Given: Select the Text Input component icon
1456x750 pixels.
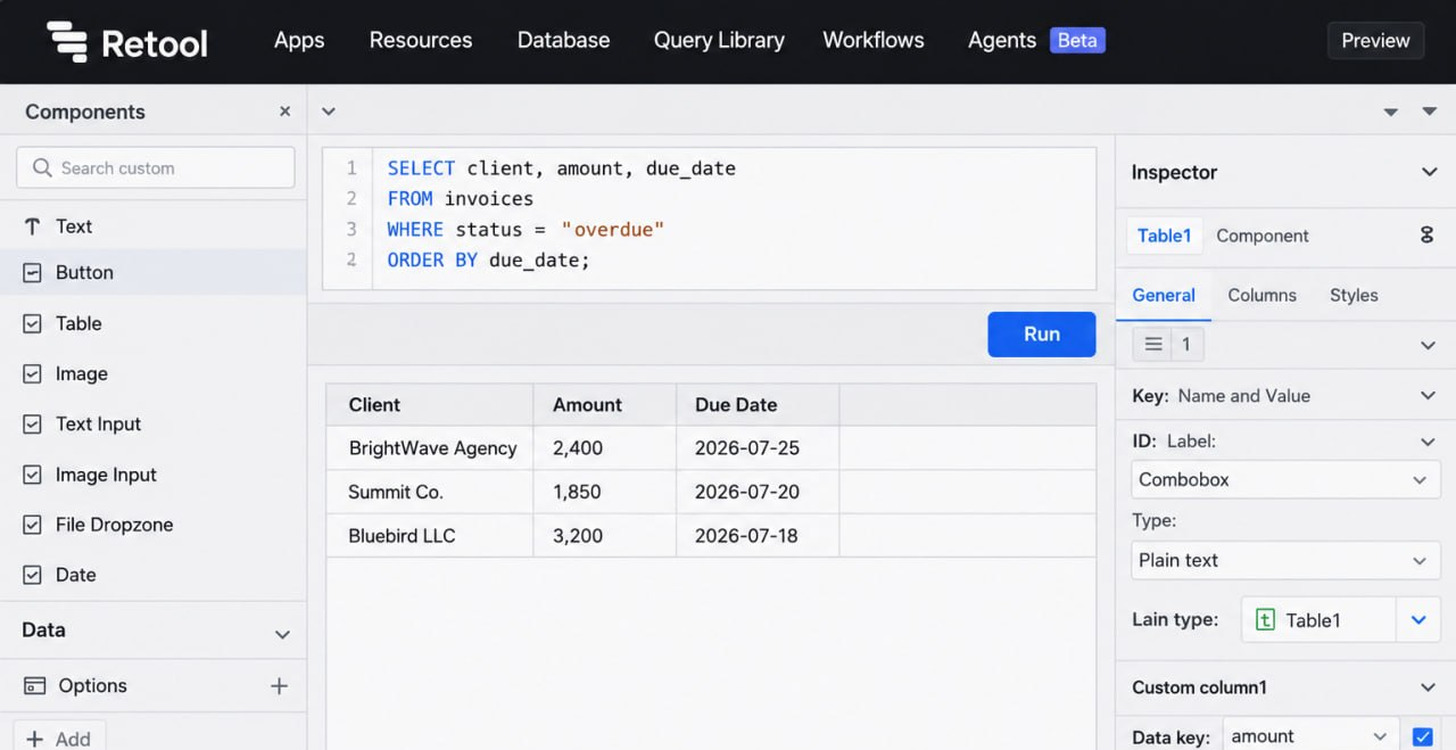Looking at the screenshot, I should pyautogui.click(x=32, y=424).
